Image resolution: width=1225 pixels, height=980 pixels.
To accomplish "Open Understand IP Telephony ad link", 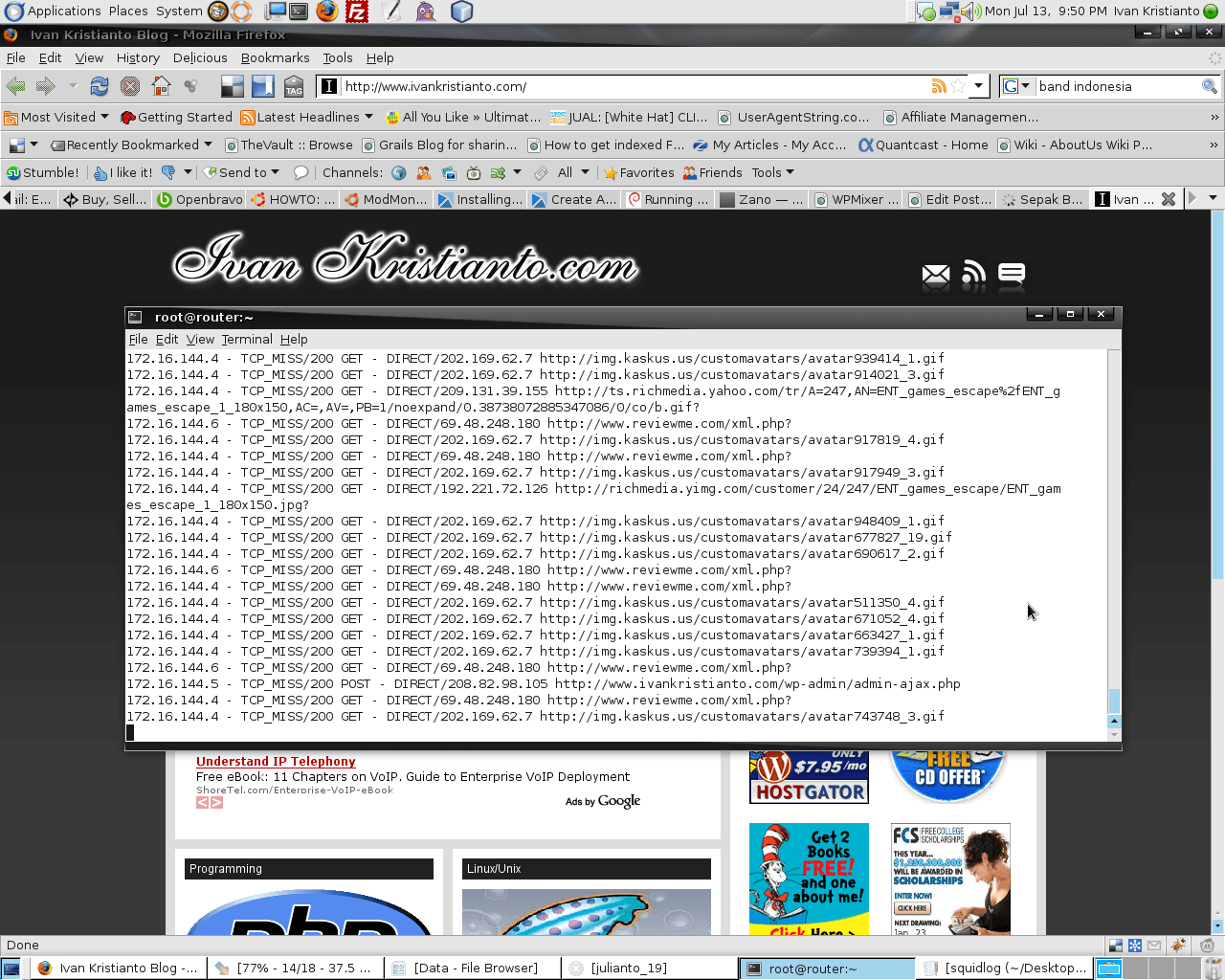I will (x=276, y=762).
